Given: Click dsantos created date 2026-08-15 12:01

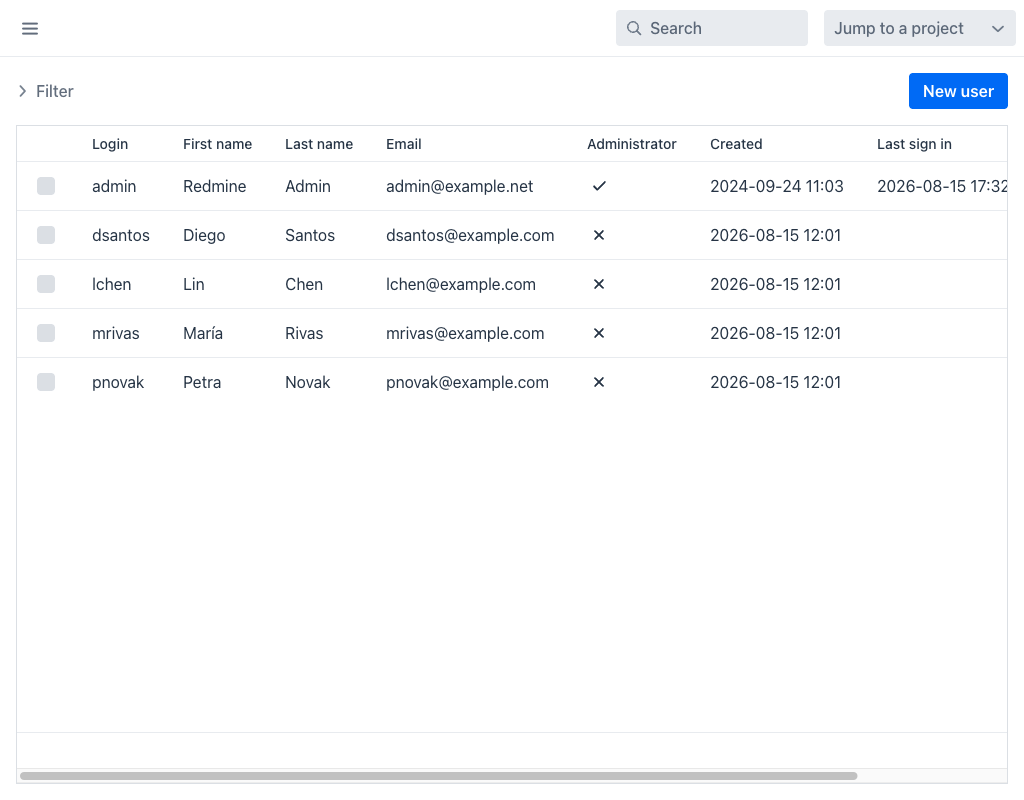Looking at the screenshot, I should [x=775, y=235].
